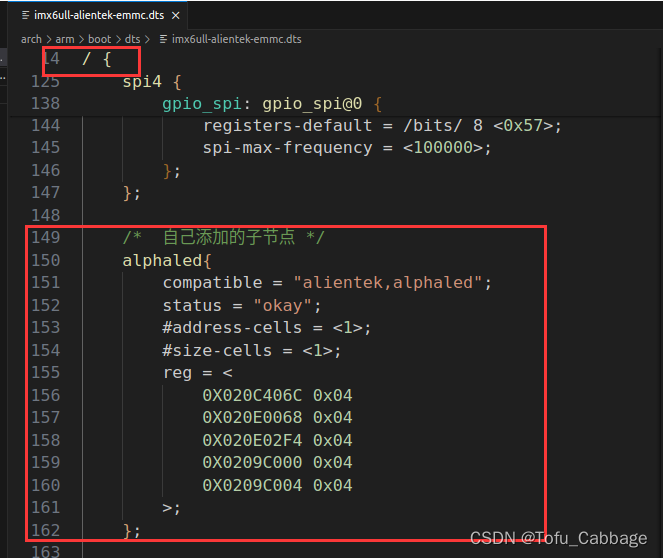The image size is (663, 558).
Task: Click the closing "};" on line 162
Action: [x=132, y=531]
